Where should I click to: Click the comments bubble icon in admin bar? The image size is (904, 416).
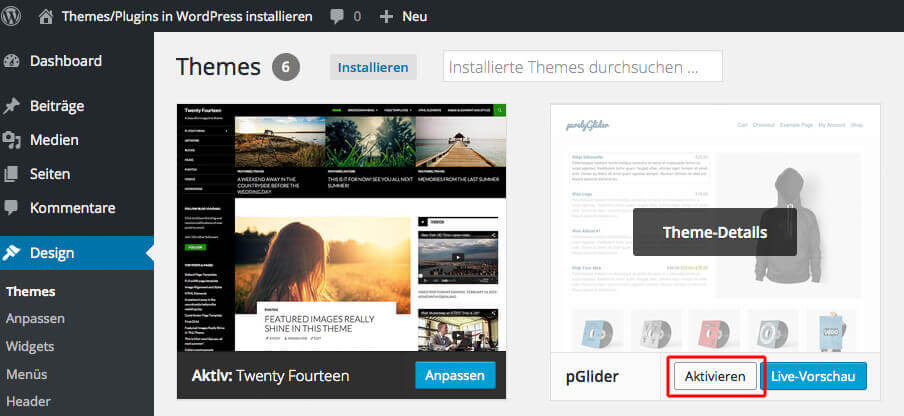[337, 17]
